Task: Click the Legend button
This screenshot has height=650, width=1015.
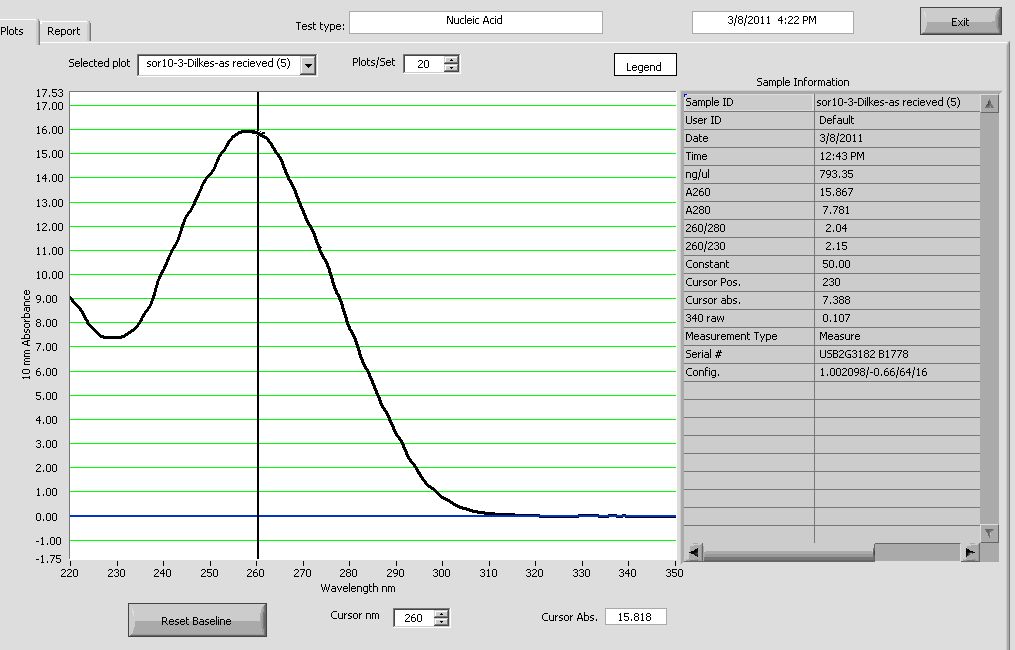Action: 645,65
